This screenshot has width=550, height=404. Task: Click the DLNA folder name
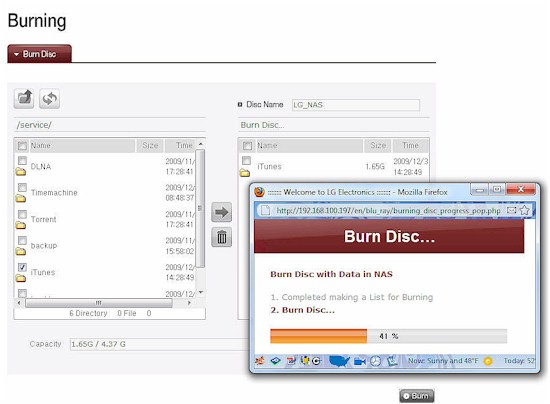41,167
